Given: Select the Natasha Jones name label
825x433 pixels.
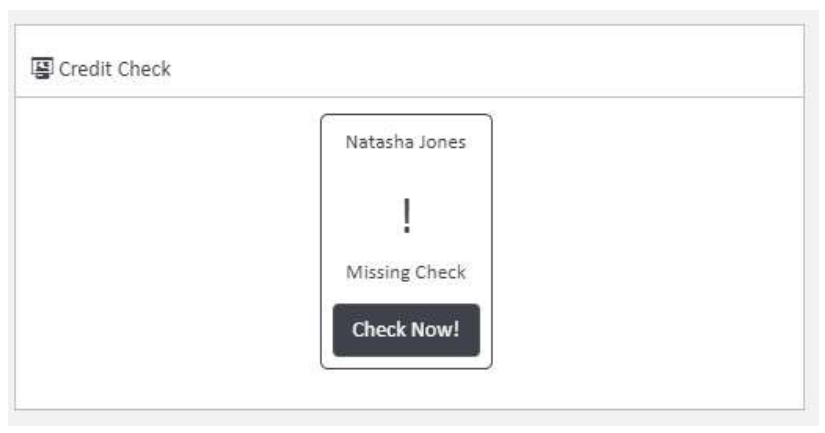Looking at the screenshot, I should pyautogui.click(x=406, y=142).
